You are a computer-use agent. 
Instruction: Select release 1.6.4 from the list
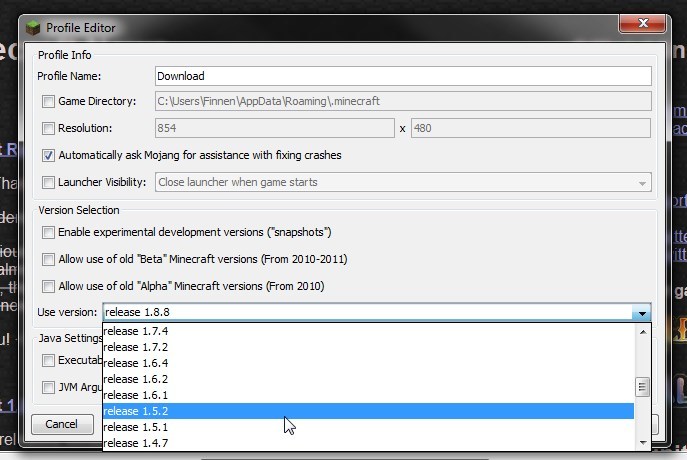[368, 363]
